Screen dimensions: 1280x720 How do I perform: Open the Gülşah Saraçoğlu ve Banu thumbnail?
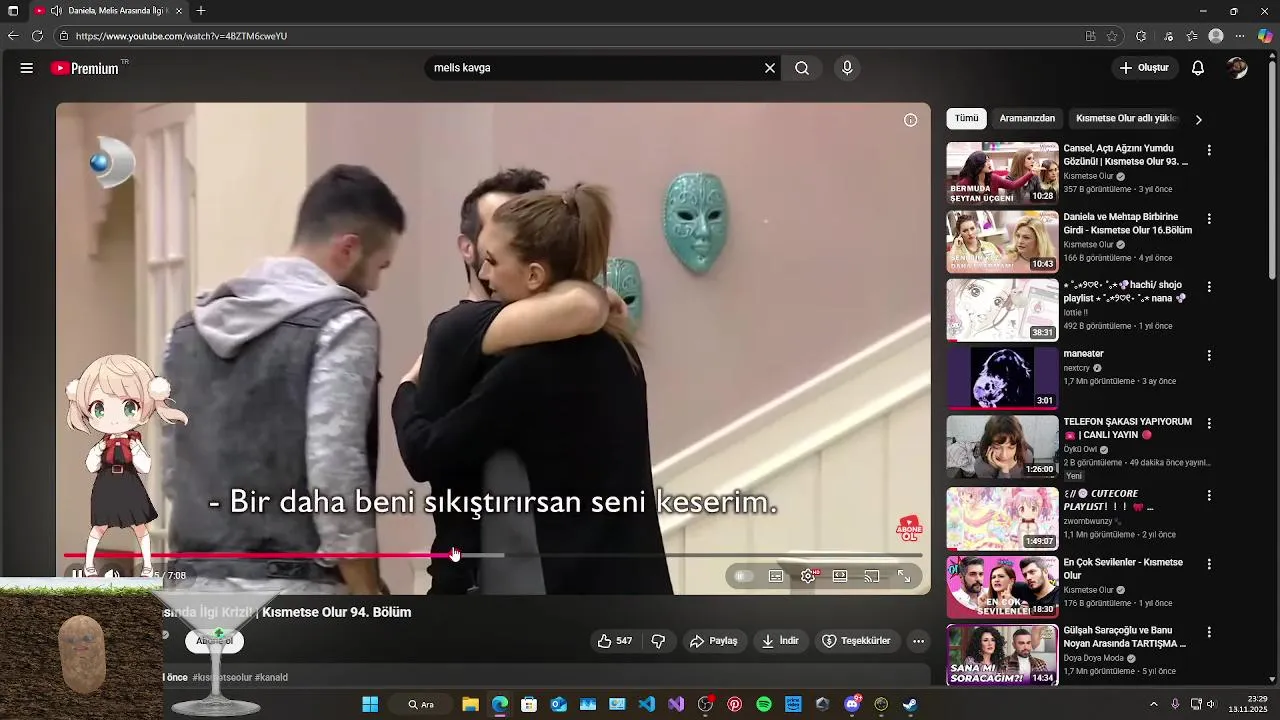tap(1002, 654)
